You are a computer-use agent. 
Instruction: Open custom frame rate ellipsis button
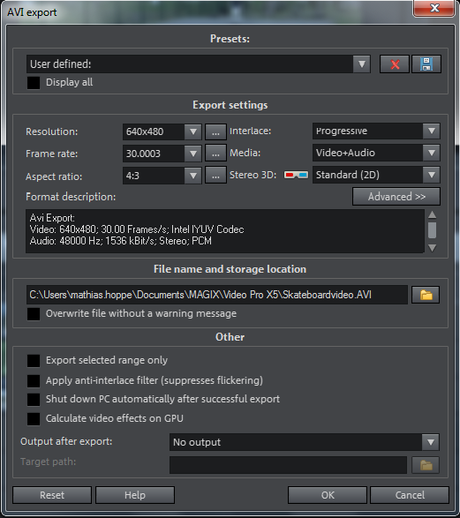[x=216, y=154]
